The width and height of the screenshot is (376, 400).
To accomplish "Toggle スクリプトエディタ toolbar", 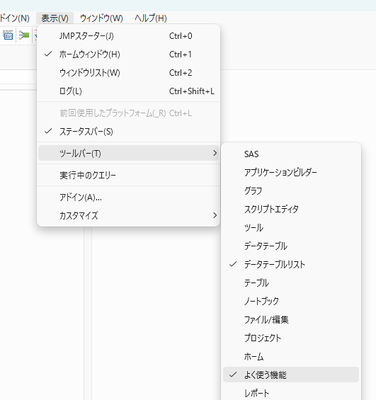I will (x=291, y=209).
